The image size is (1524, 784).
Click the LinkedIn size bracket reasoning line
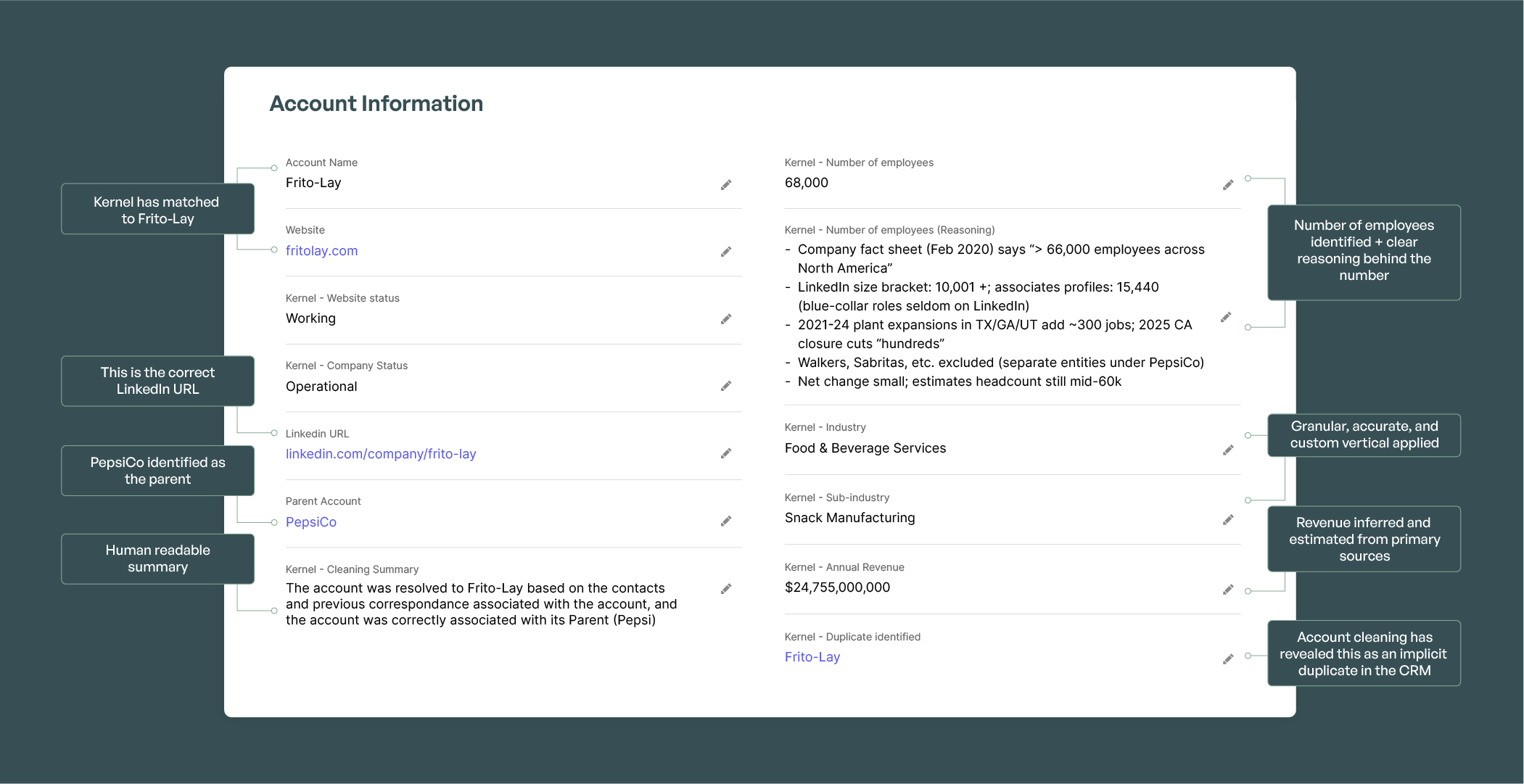click(x=972, y=297)
